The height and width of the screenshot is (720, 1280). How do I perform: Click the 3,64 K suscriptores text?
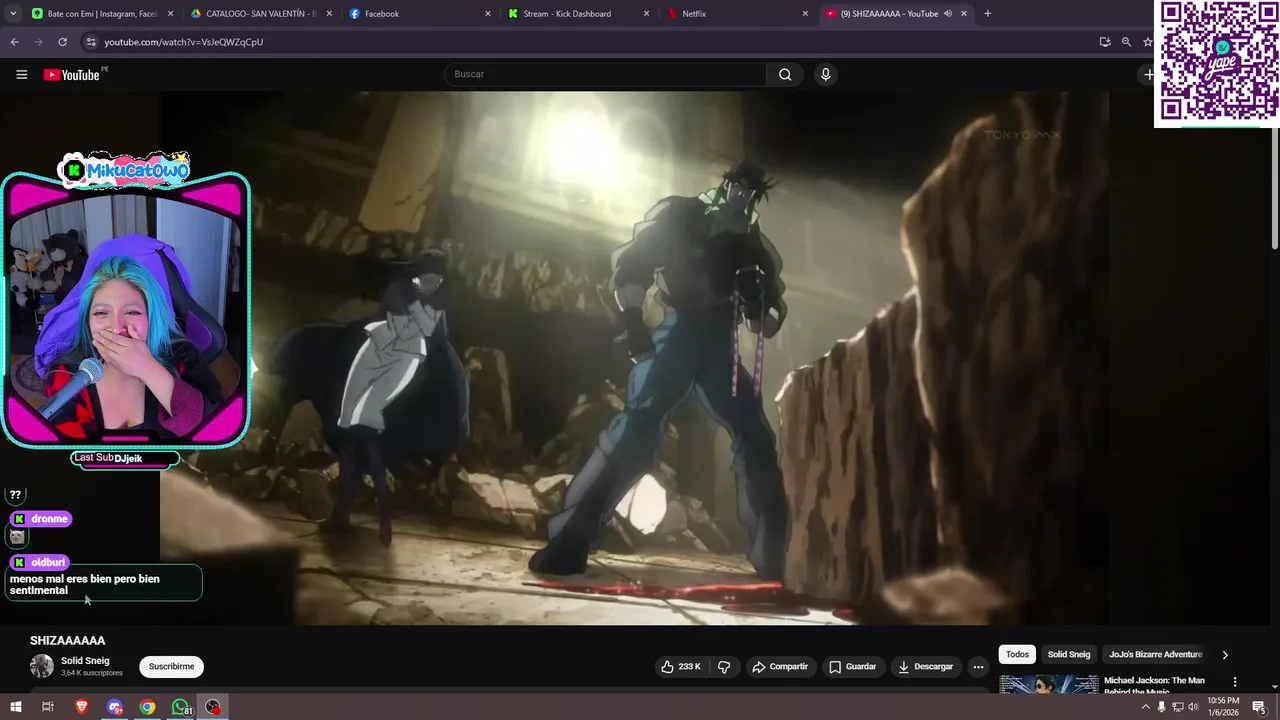coord(92,673)
